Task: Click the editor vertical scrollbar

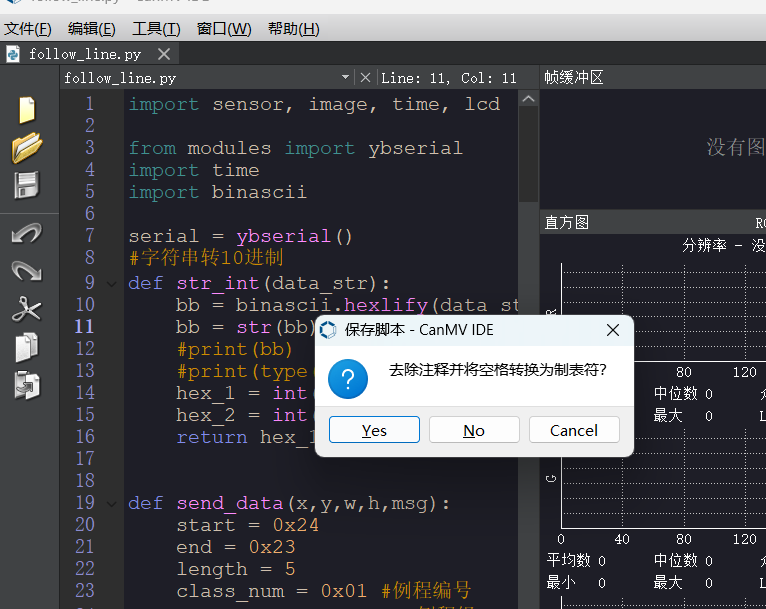Action: [x=528, y=150]
